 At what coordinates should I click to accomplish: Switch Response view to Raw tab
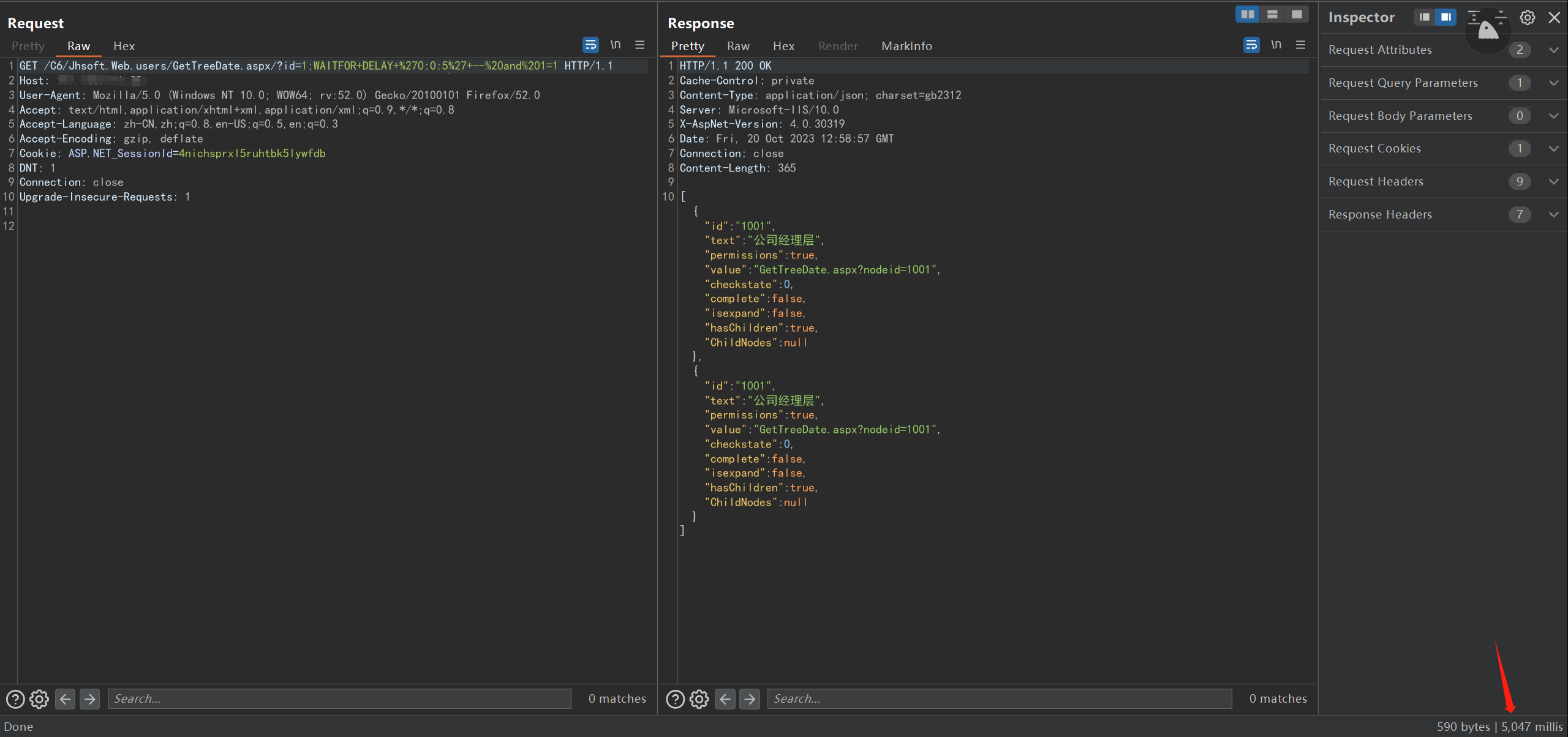(738, 46)
